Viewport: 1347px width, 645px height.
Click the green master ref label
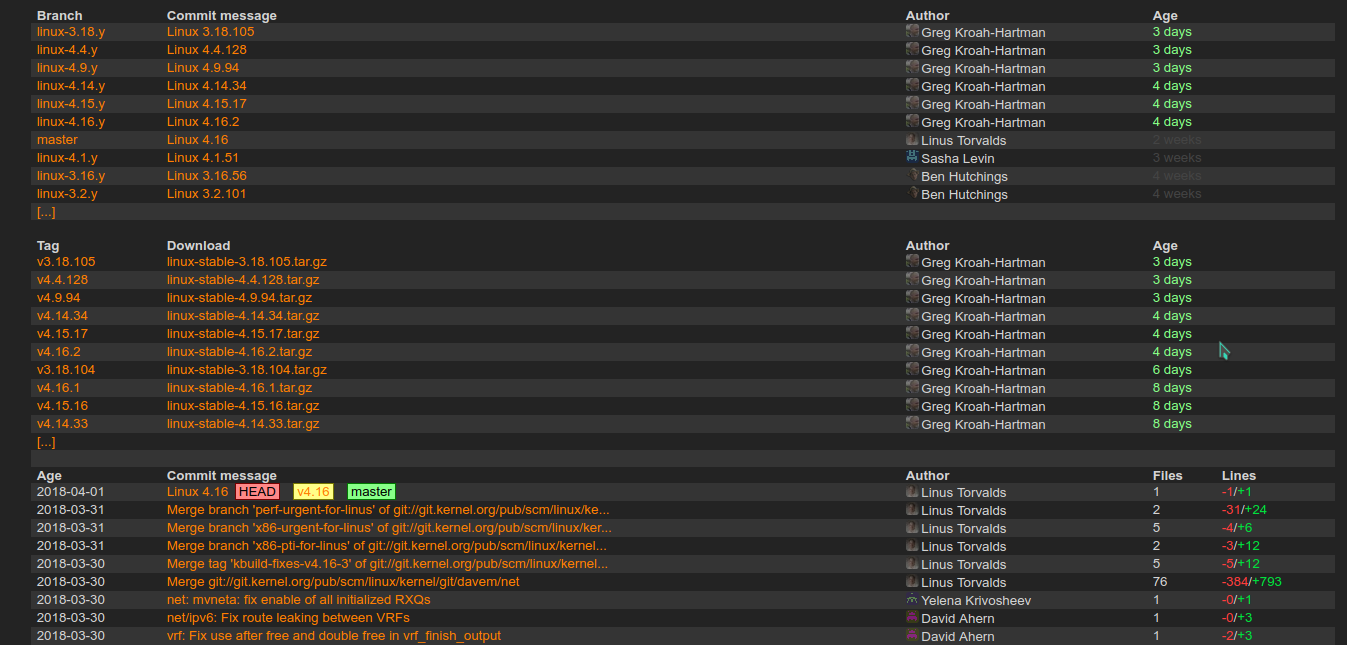pos(371,491)
